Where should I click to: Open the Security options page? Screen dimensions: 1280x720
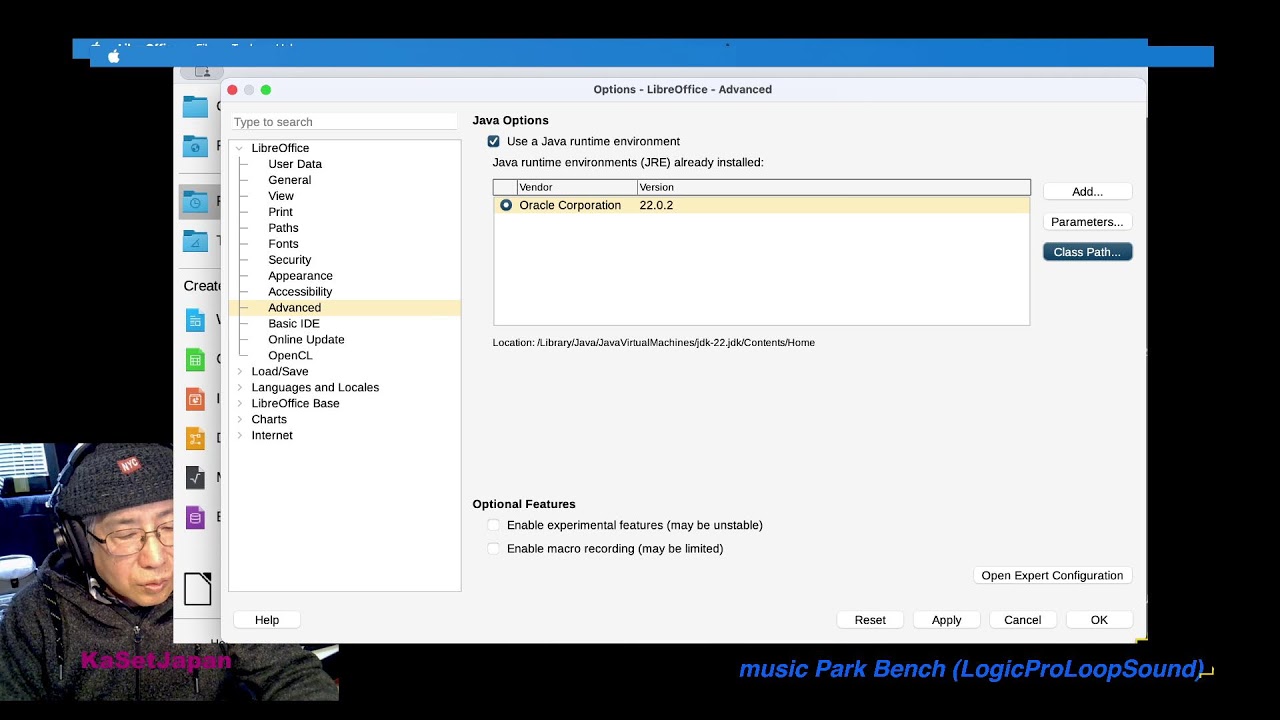tap(289, 260)
